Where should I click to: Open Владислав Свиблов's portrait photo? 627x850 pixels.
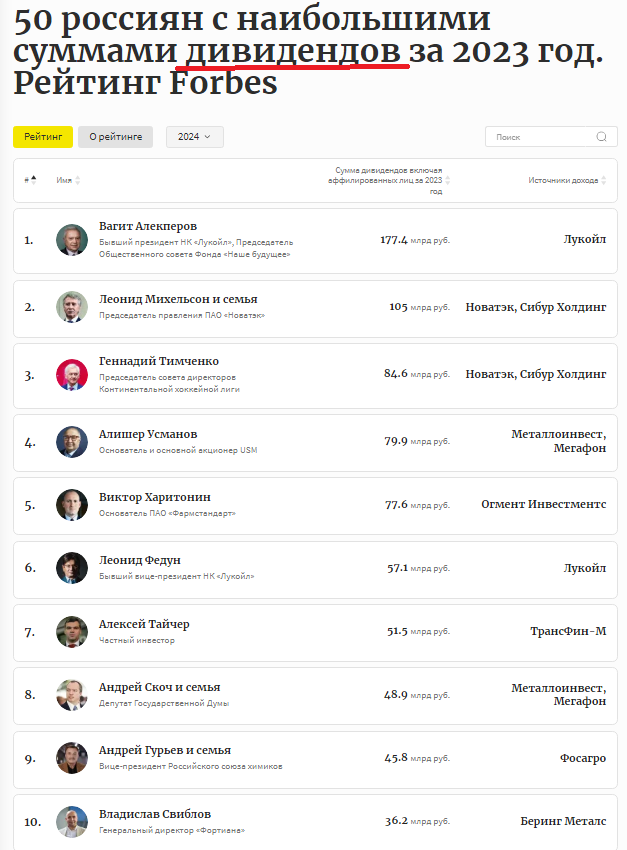72,821
